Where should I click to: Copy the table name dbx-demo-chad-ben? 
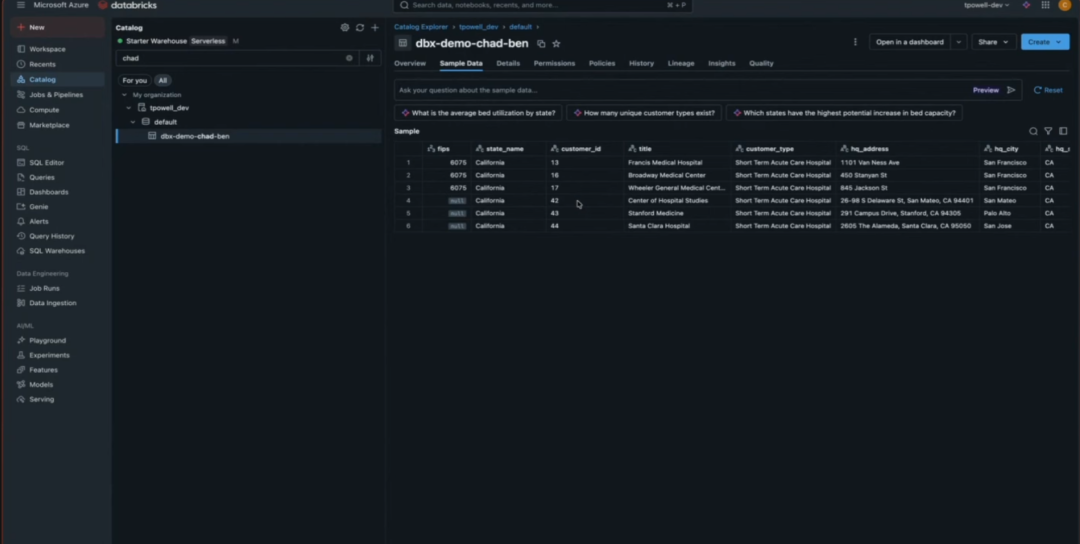click(541, 43)
